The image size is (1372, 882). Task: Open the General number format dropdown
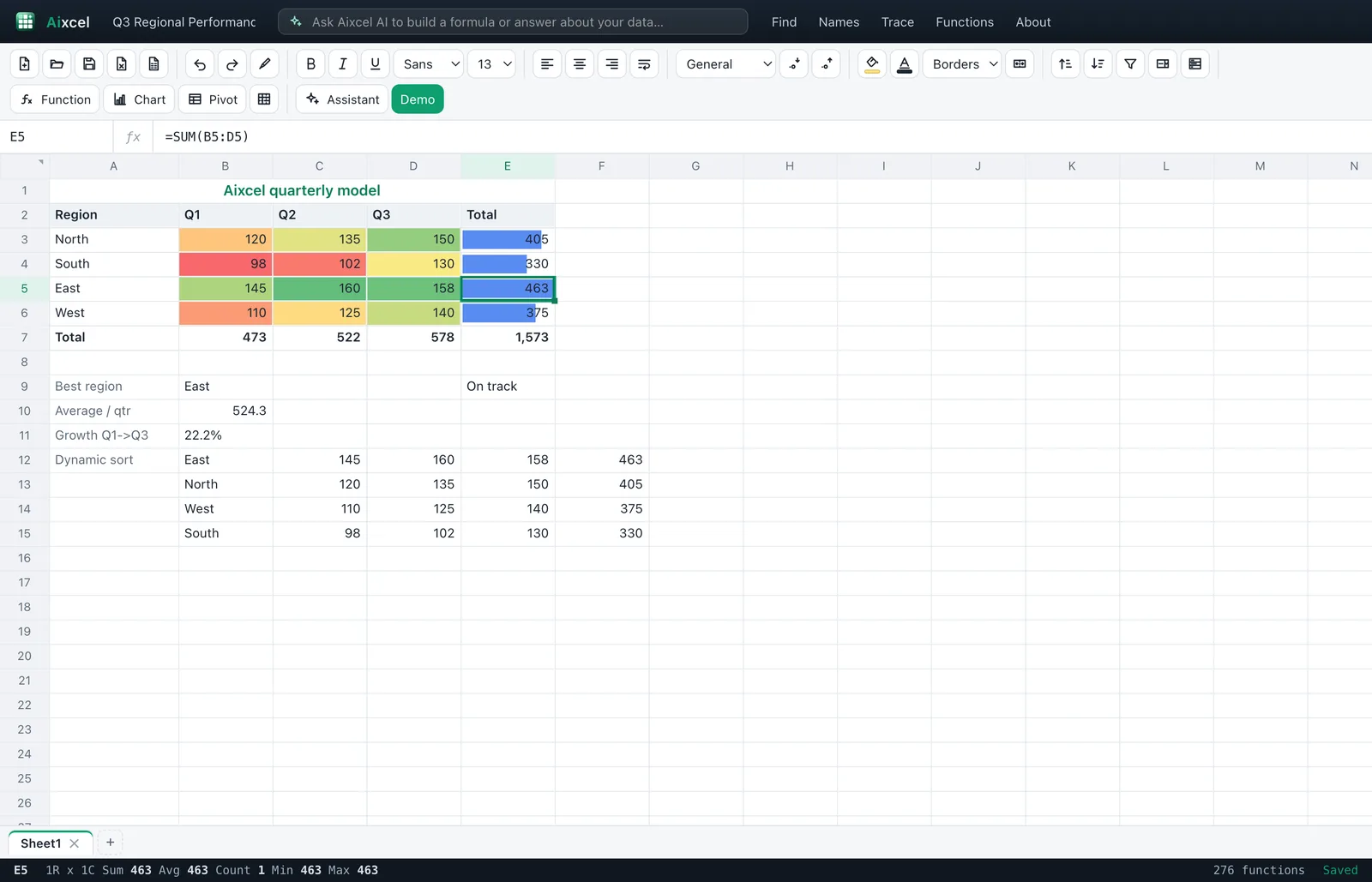(x=725, y=63)
